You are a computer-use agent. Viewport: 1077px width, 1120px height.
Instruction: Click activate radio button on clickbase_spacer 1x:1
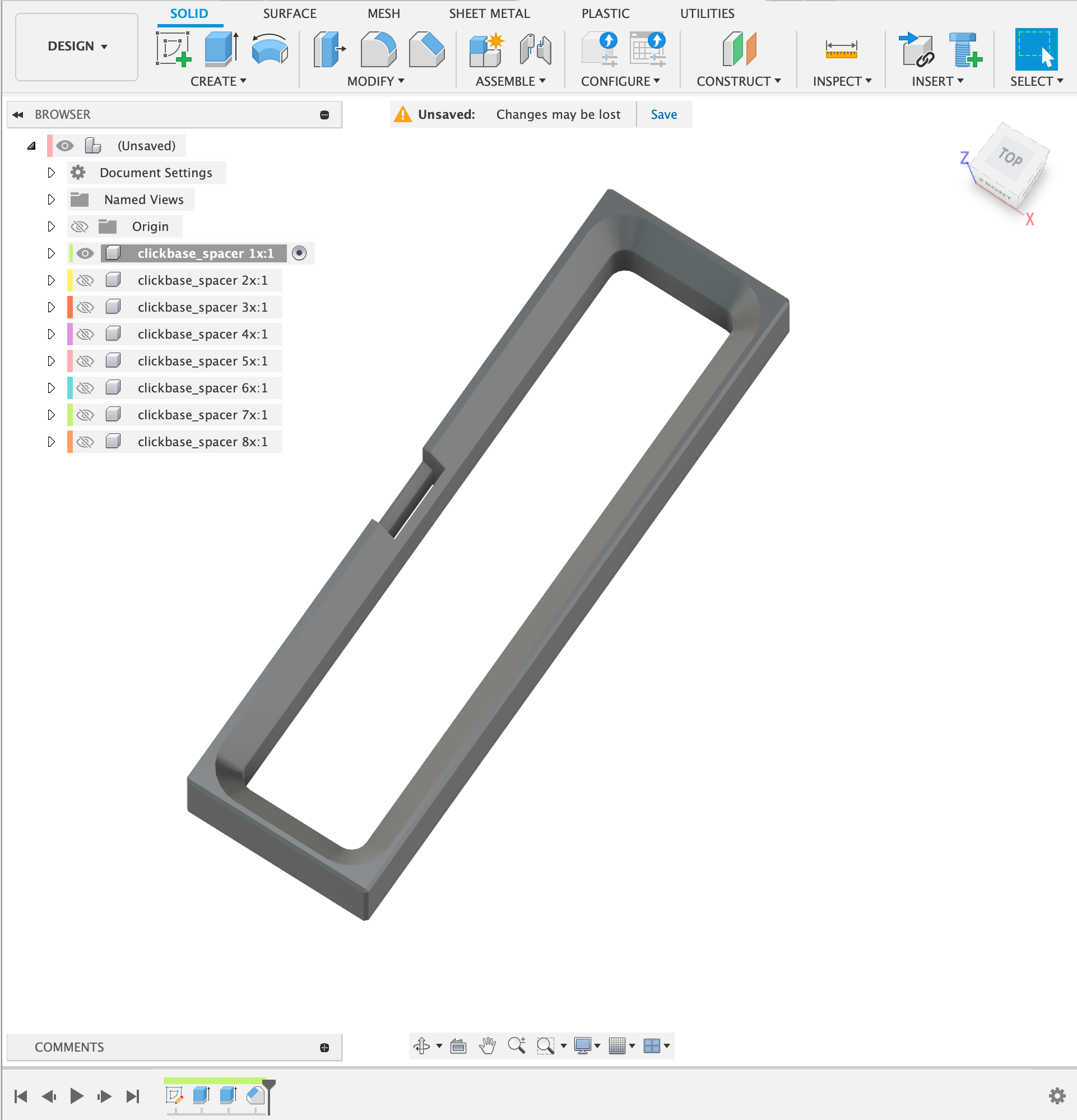(x=299, y=253)
